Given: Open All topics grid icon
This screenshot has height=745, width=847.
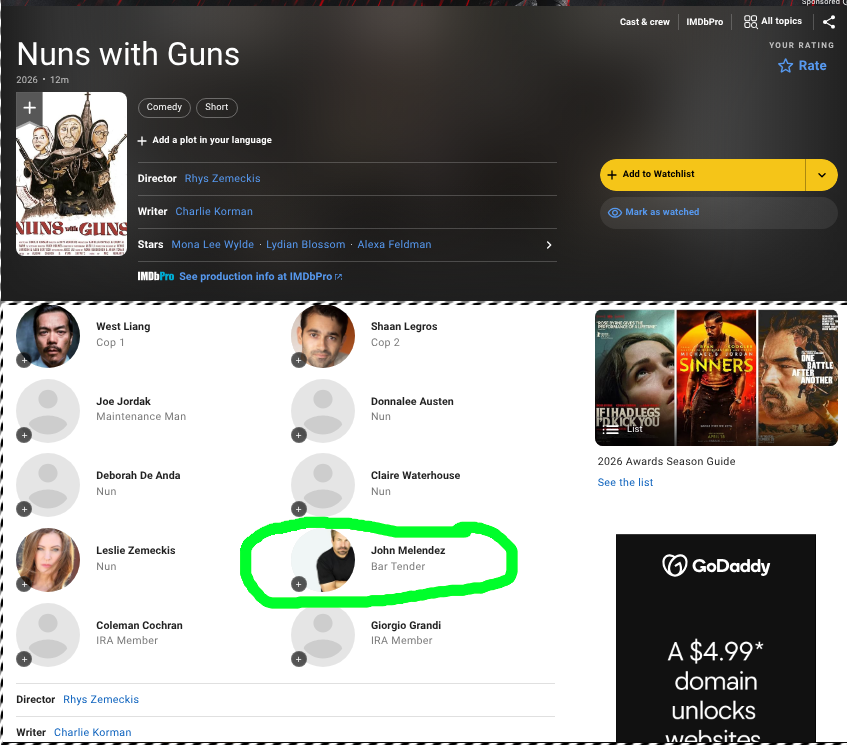Looking at the screenshot, I should (x=750, y=22).
